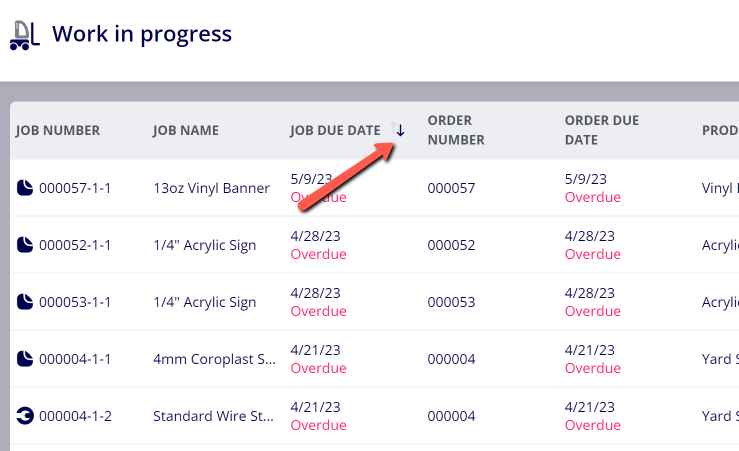Open job number 000004-1-2
Screen dimensions: 739x451
75,416
